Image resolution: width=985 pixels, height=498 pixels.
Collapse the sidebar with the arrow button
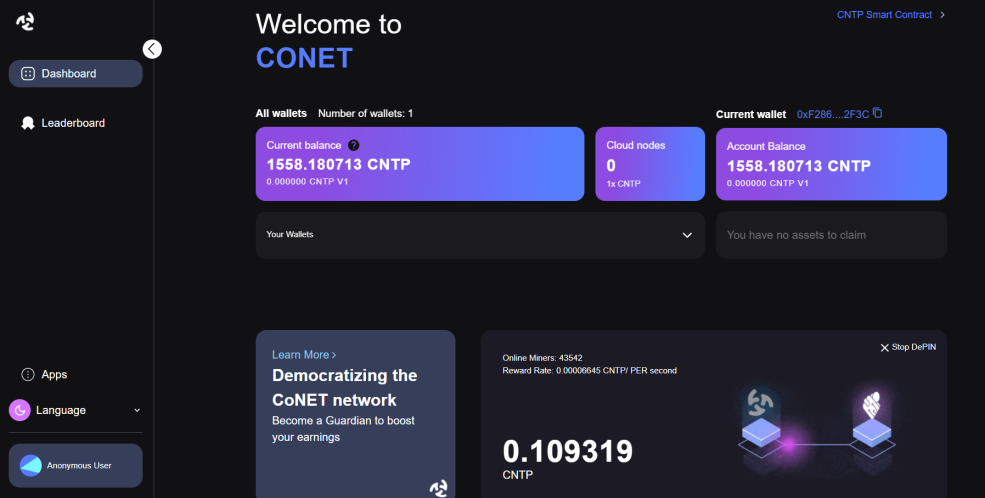152,49
